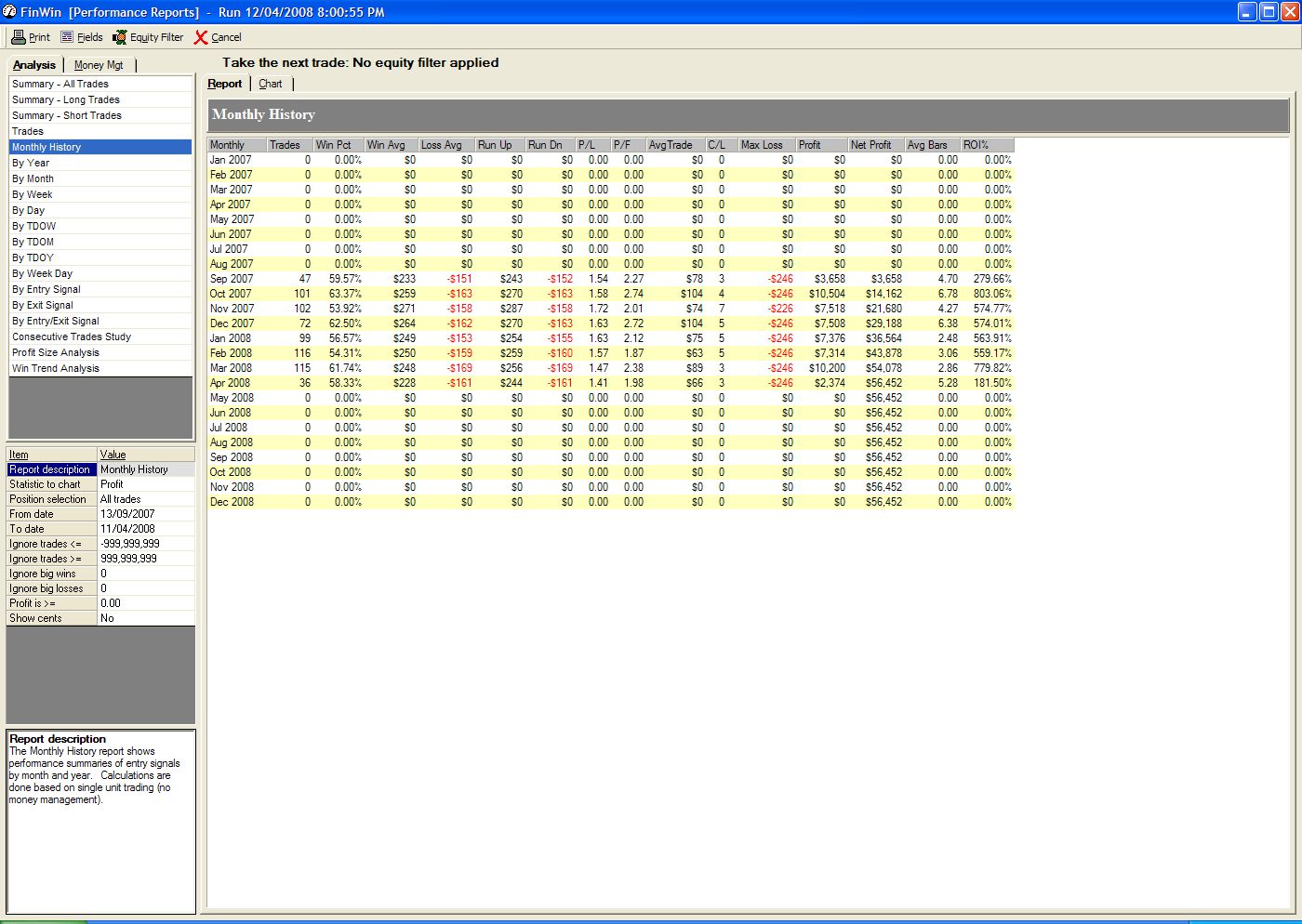The width and height of the screenshot is (1302, 924).
Task: Click the ROI% column header
Action: [987, 145]
